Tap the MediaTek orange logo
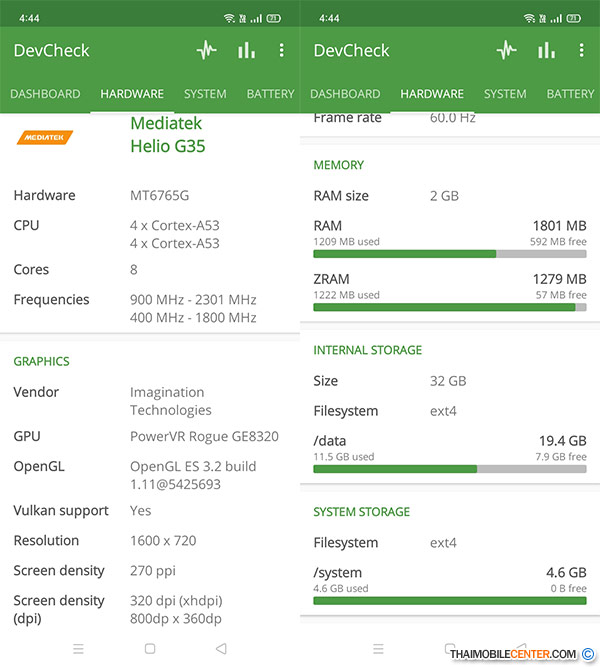600x667 pixels. [x=45, y=137]
